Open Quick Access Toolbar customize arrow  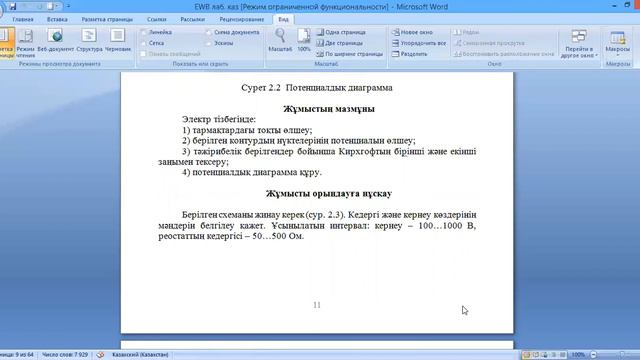click(68, 7)
